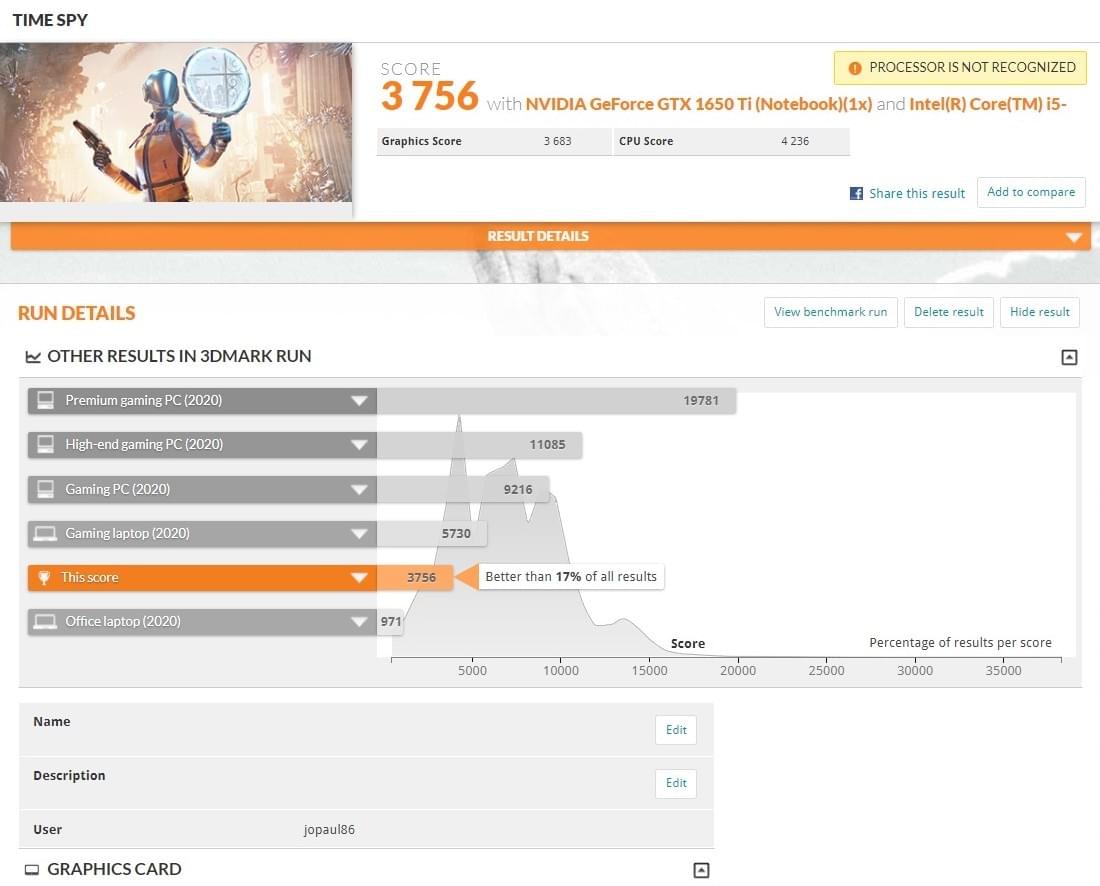Click the Hide result button

(1040, 312)
